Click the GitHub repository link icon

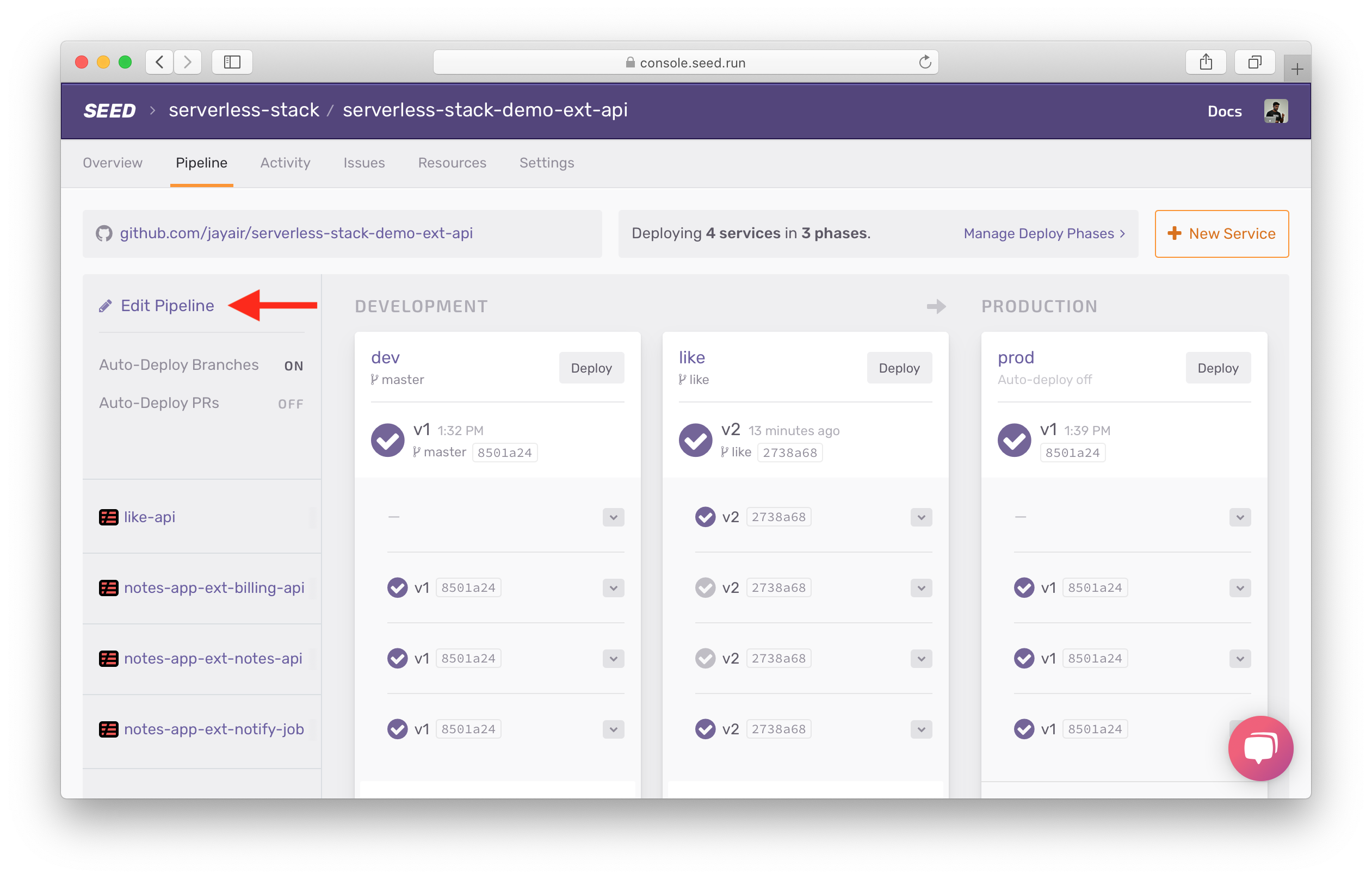104,232
